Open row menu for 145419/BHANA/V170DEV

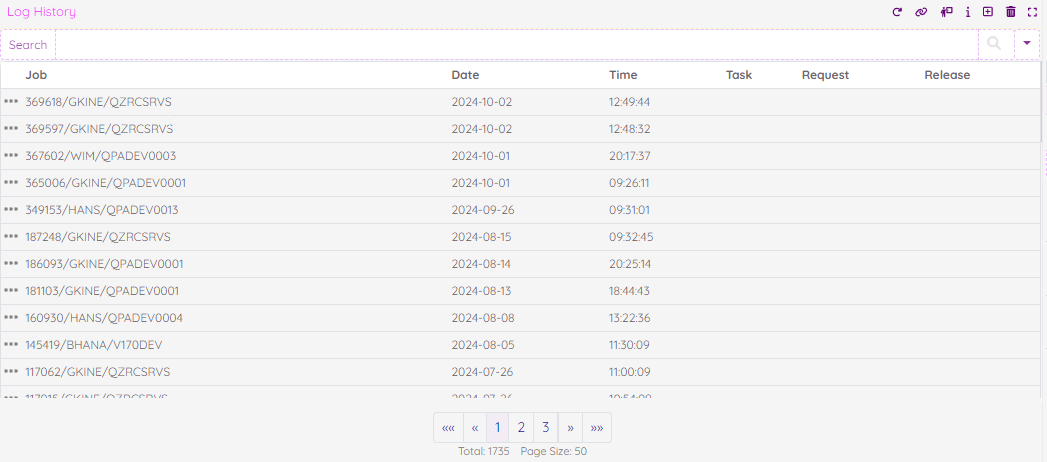click(x=11, y=345)
